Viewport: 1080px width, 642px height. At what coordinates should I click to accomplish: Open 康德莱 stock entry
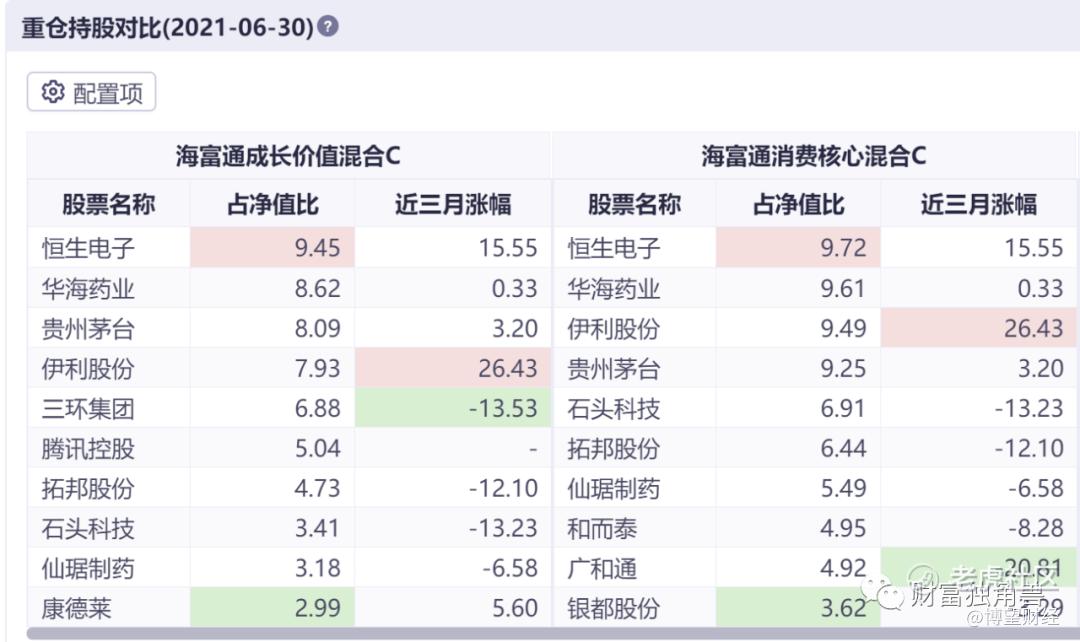pos(75,608)
